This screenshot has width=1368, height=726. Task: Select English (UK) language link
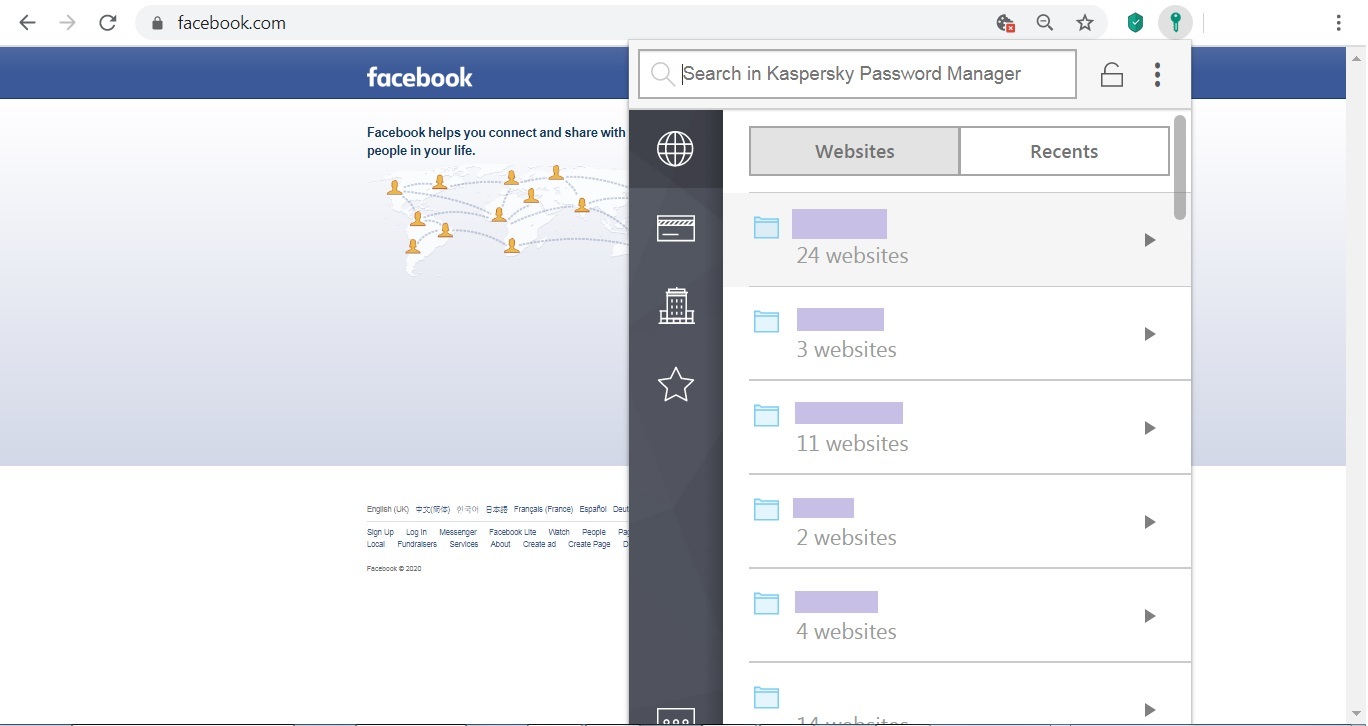(388, 509)
